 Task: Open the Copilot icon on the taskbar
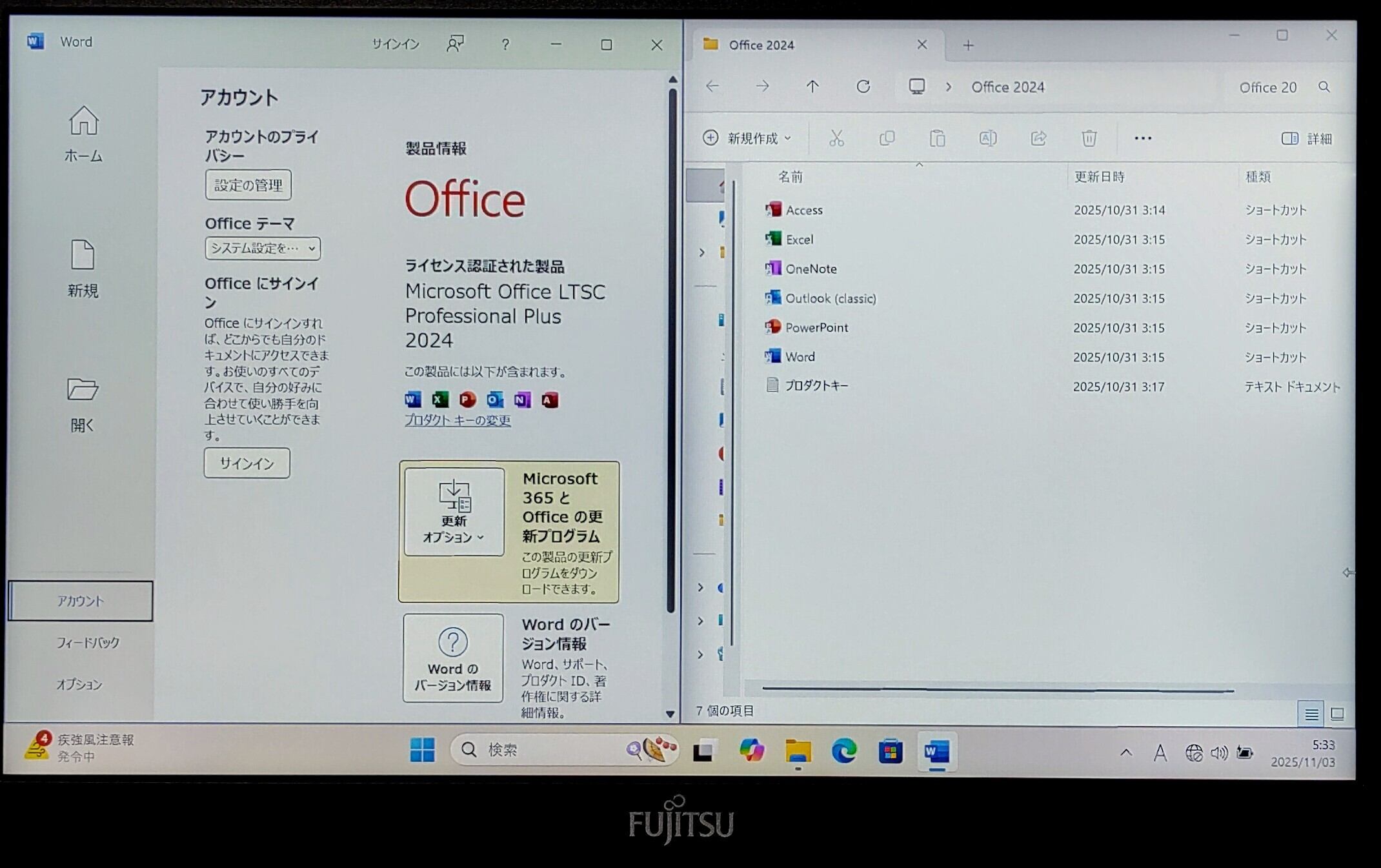coord(752,751)
